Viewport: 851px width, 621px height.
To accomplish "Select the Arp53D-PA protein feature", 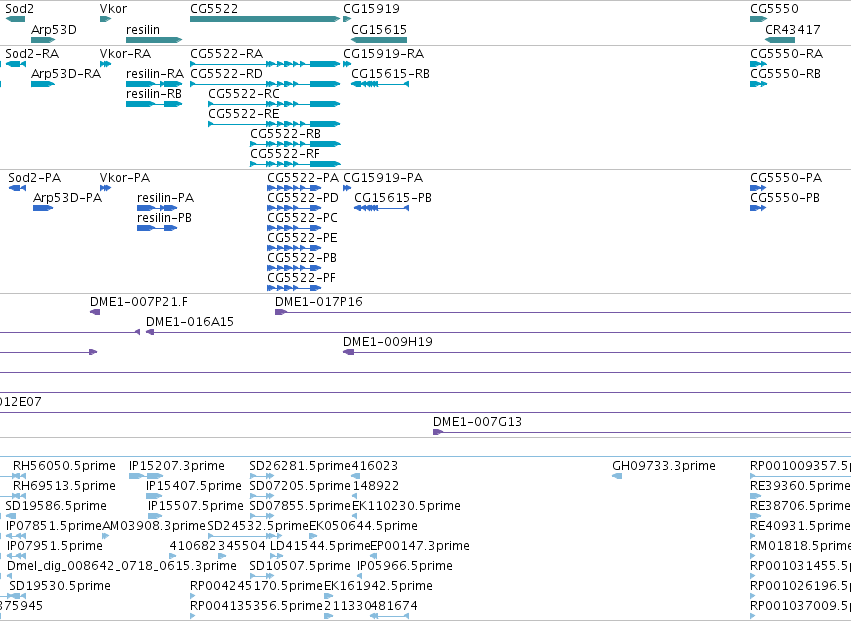I will (x=43, y=208).
